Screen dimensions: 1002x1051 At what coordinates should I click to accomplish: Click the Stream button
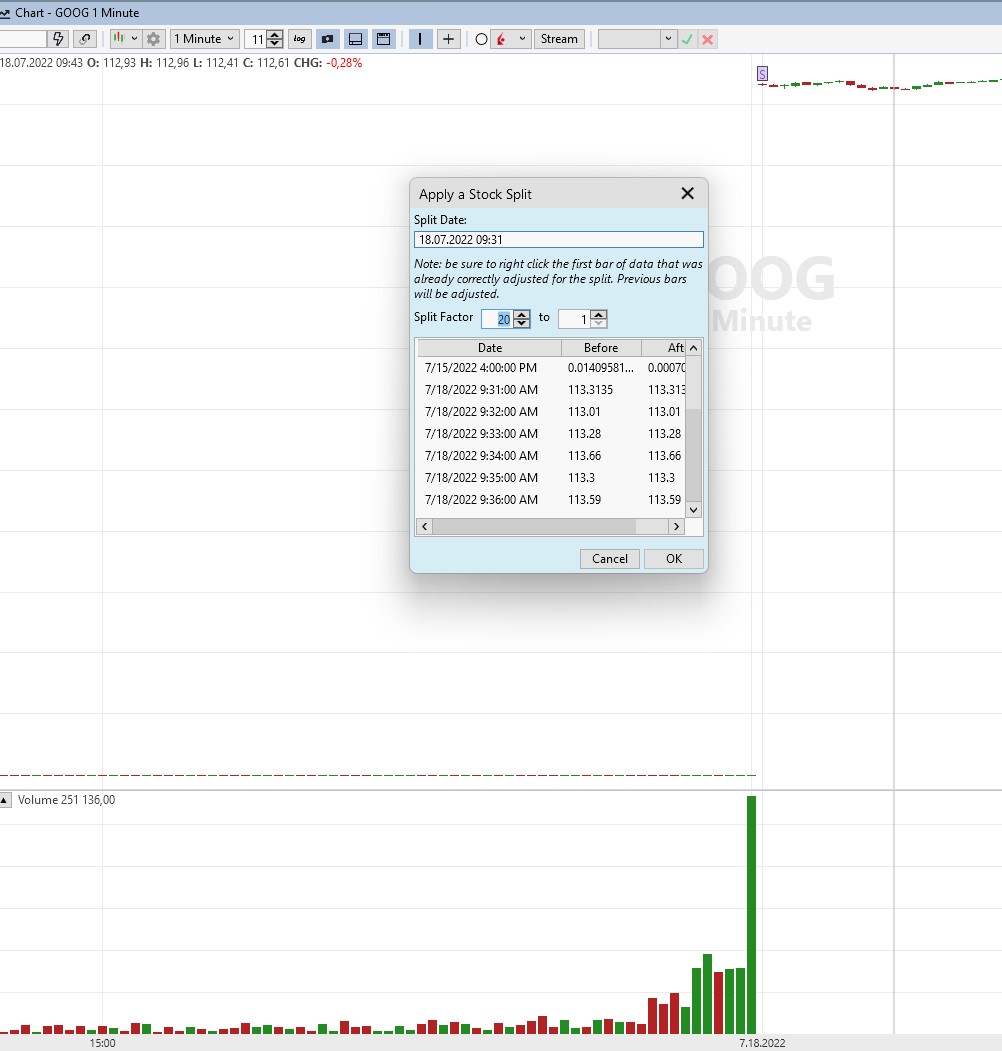(559, 39)
